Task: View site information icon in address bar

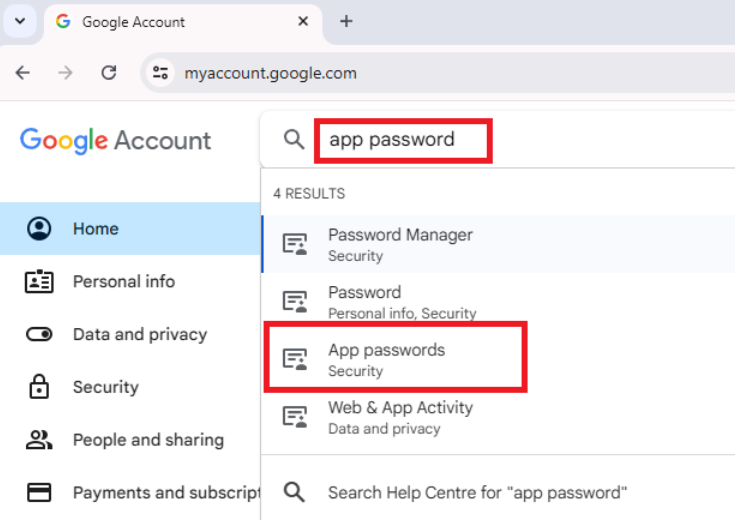Action: tap(160, 73)
